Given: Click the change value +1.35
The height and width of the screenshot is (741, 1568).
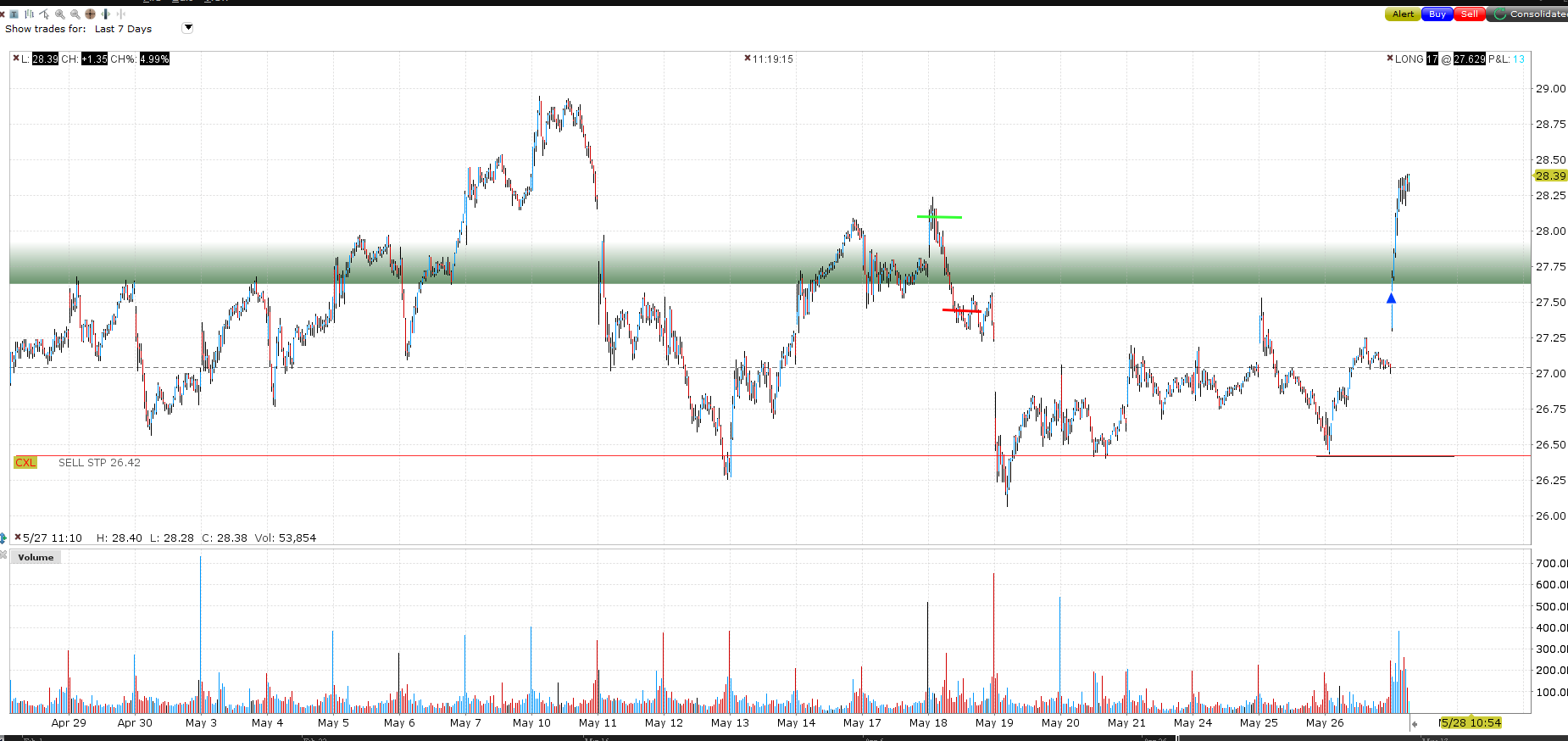Looking at the screenshot, I should (x=94, y=58).
